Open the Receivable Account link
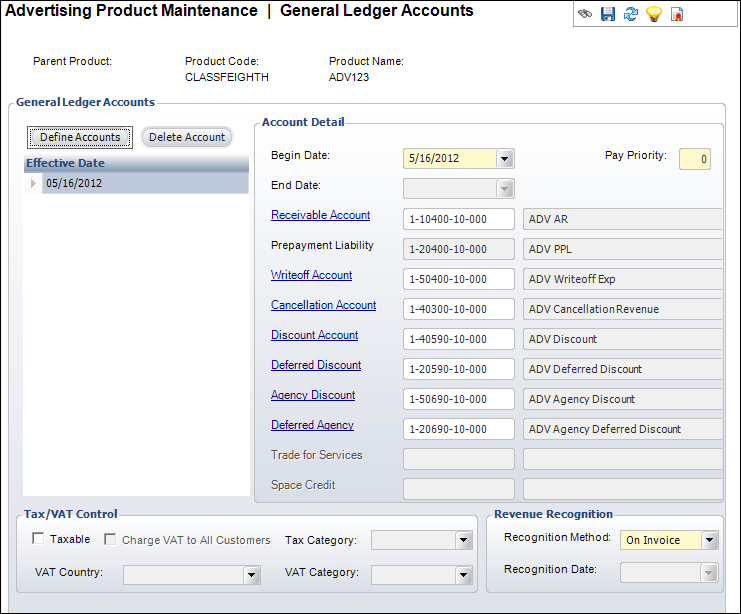741x614 pixels. pyautogui.click(x=320, y=215)
